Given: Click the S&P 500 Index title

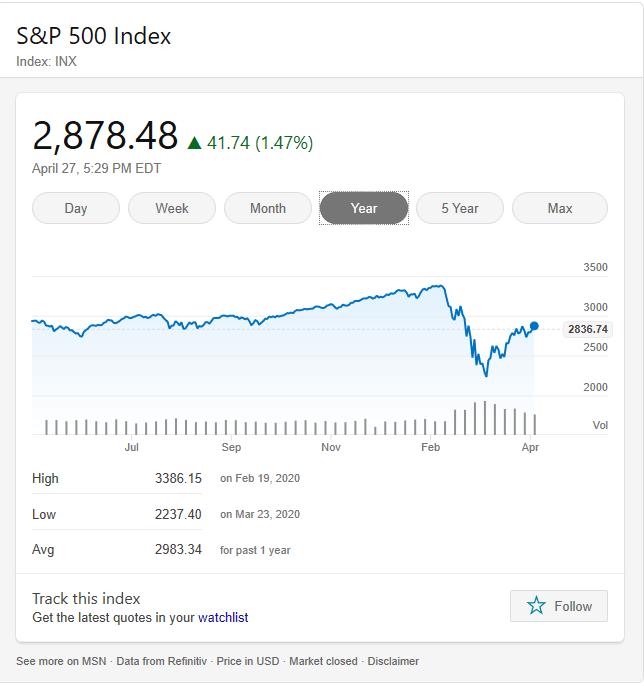Looking at the screenshot, I should (x=94, y=36).
